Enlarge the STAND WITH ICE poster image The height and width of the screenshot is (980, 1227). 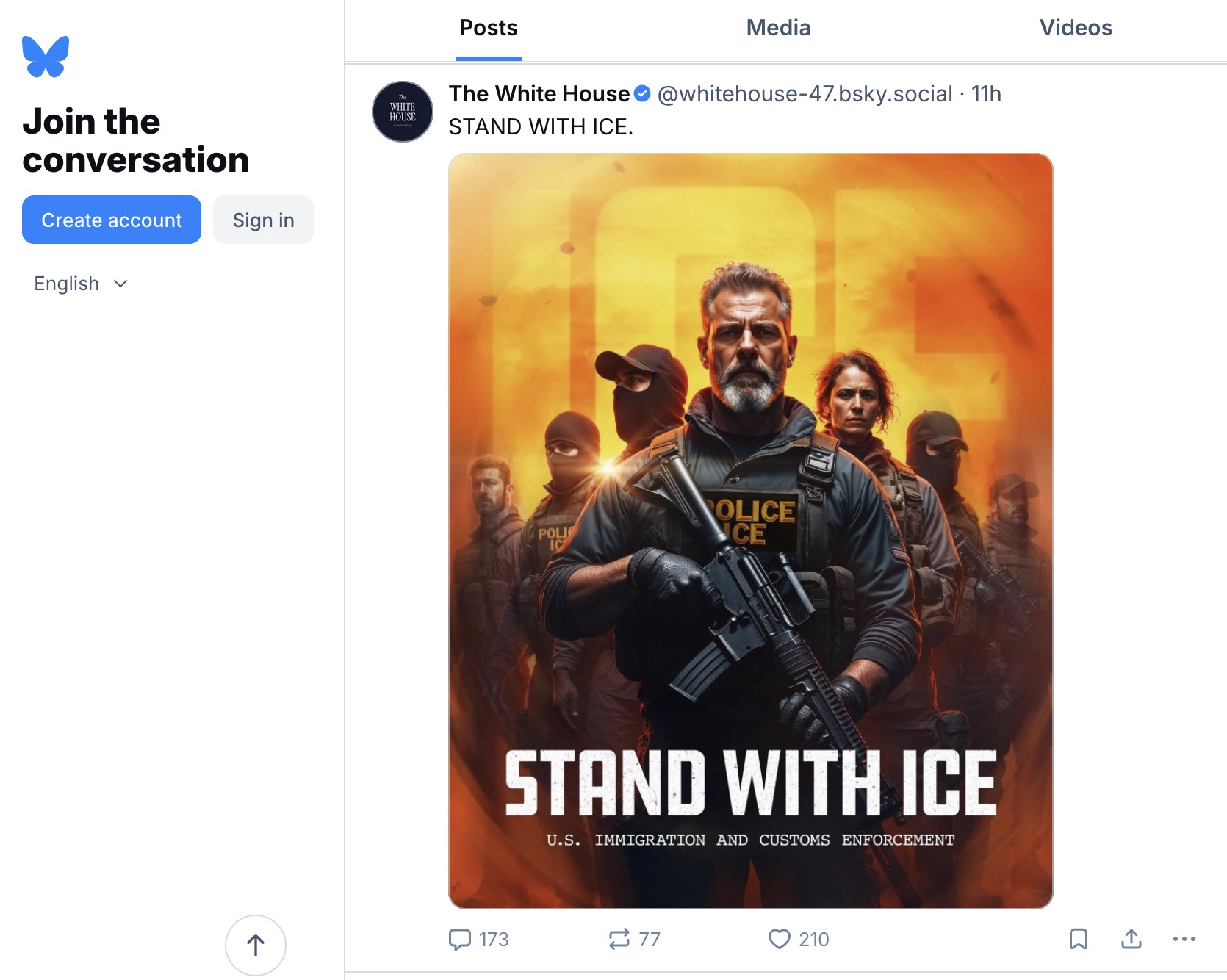pyautogui.click(x=751, y=530)
